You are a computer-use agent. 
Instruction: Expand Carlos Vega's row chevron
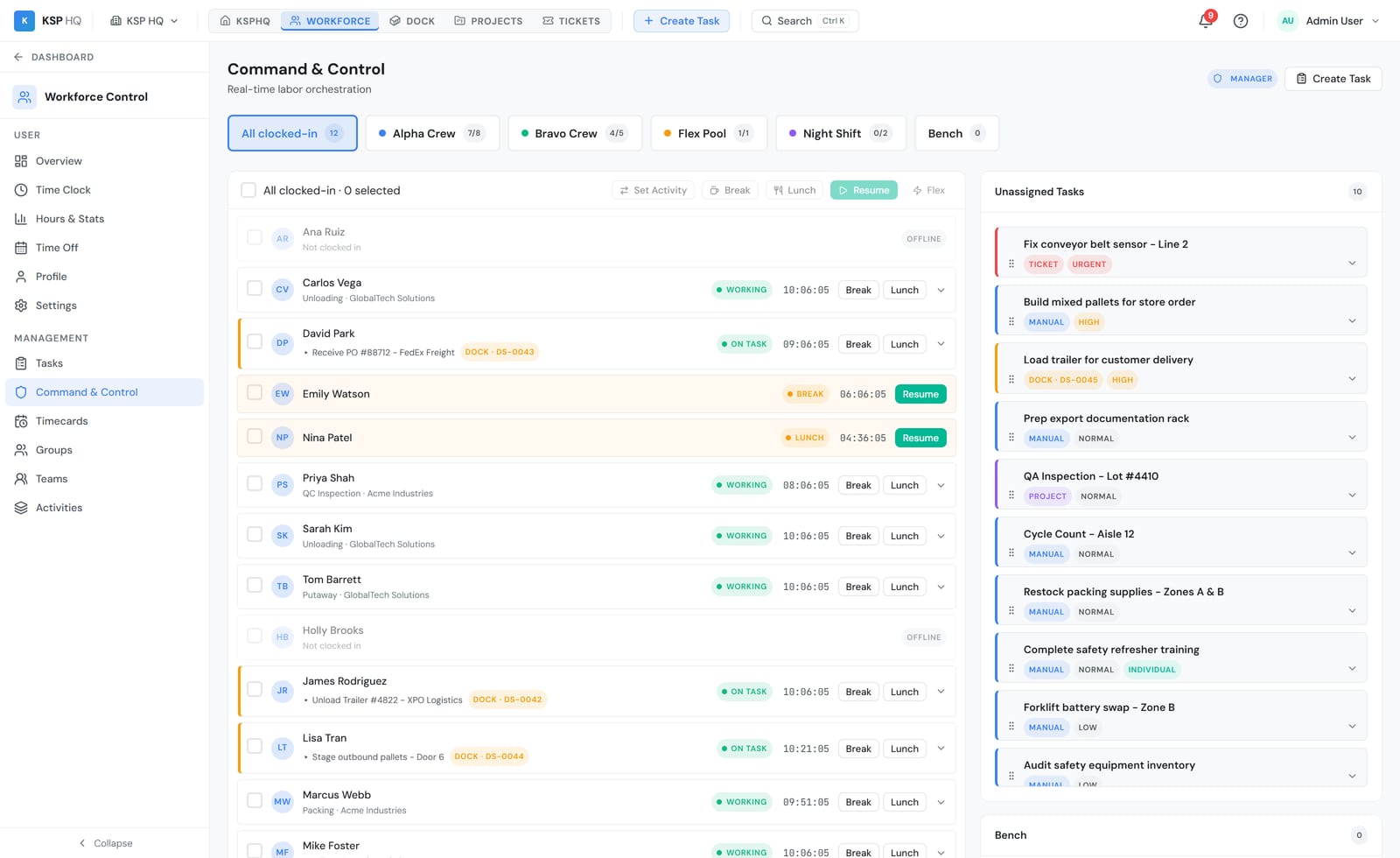941,290
